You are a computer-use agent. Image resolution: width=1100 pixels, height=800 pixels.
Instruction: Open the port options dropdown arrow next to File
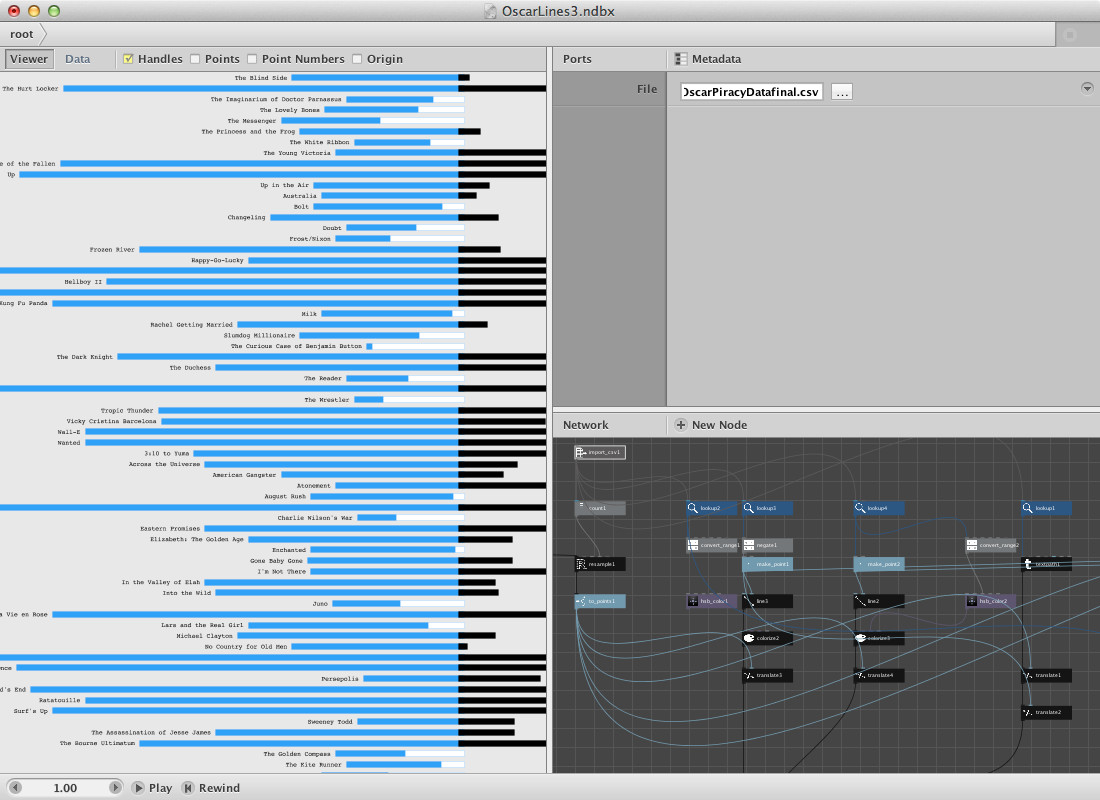pos(1087,88)
